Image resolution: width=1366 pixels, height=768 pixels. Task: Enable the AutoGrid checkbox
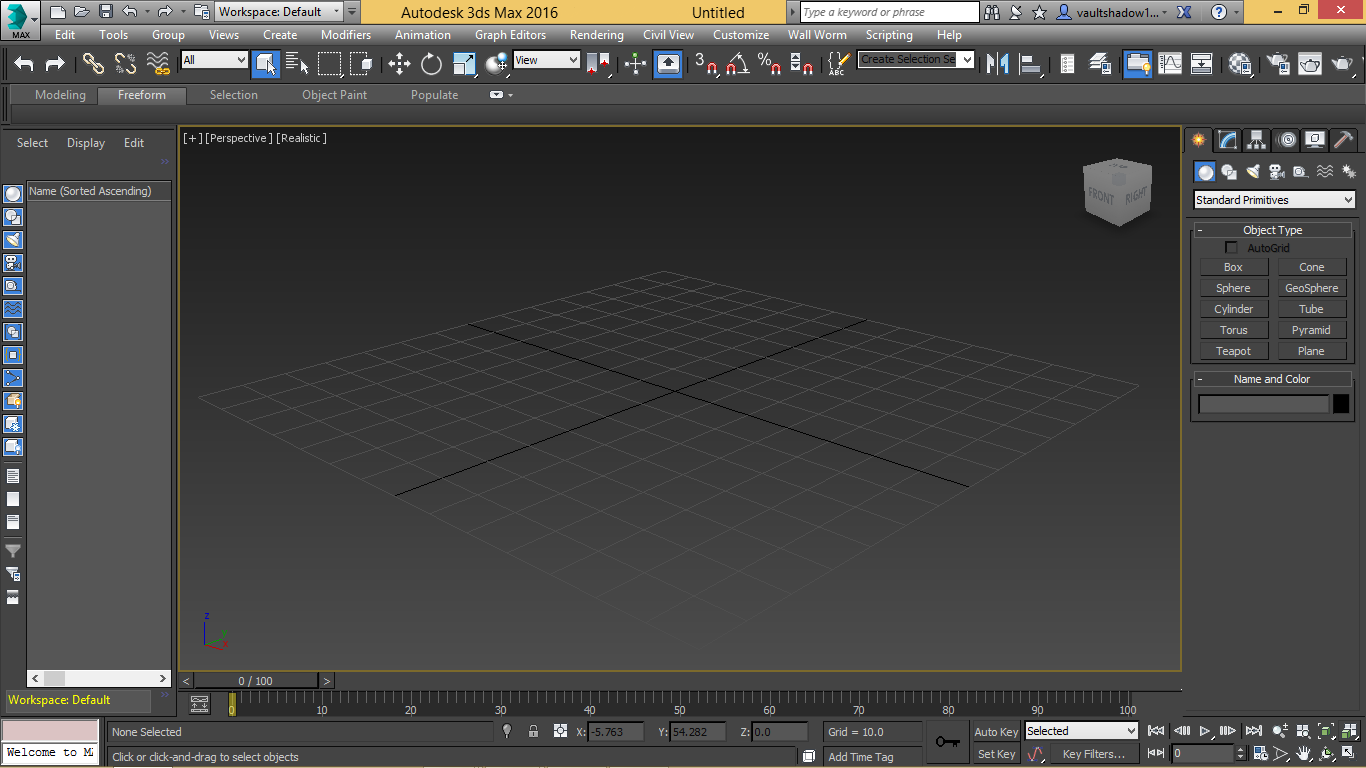point(1232,248)
